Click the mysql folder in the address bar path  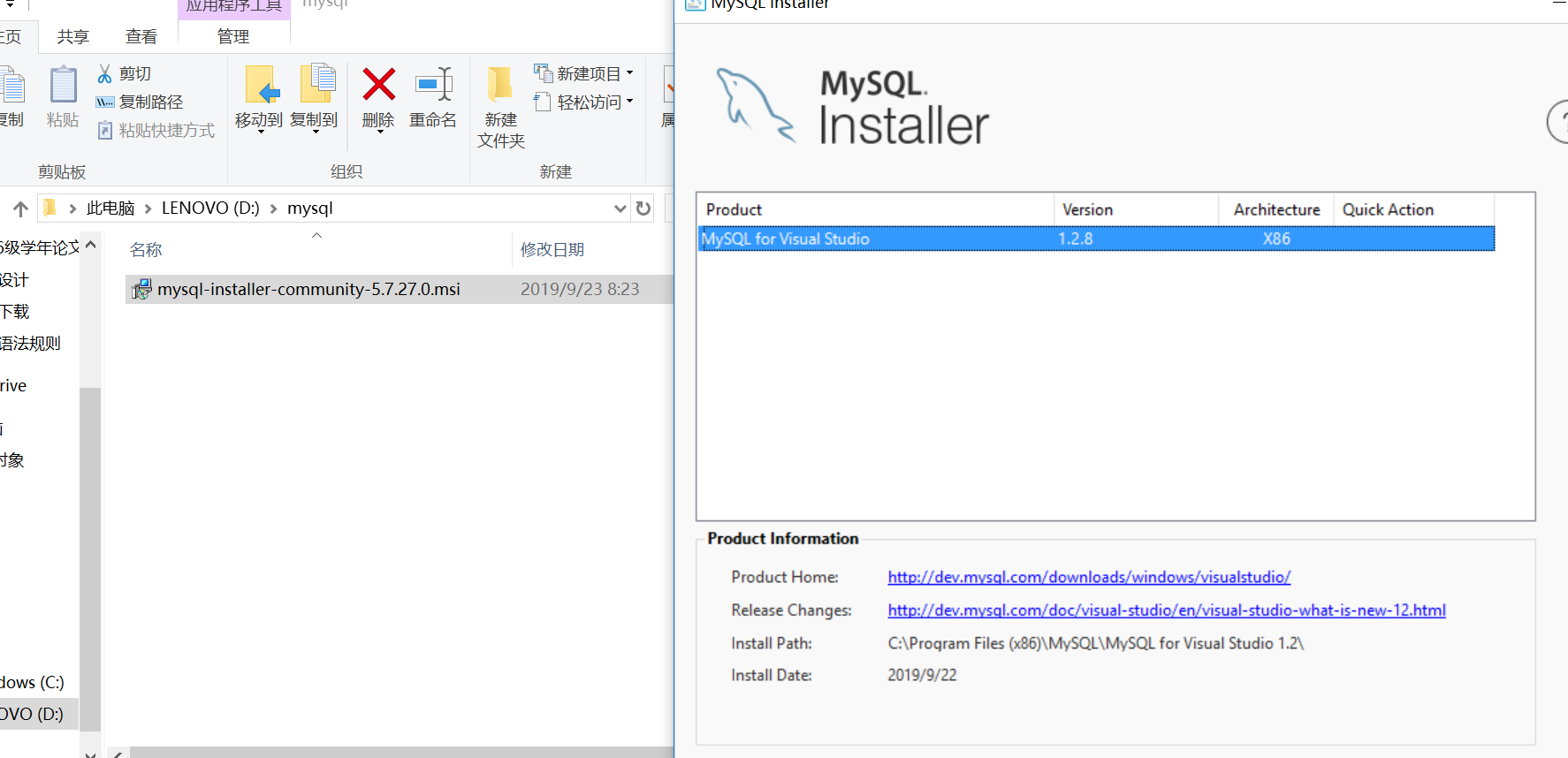click(310, 208)
